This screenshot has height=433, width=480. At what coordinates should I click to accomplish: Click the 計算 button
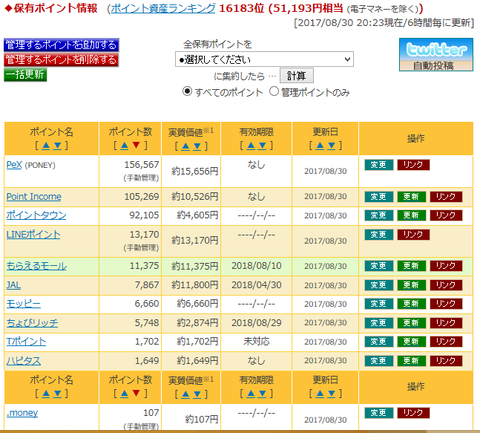click(x=296, y=76)
